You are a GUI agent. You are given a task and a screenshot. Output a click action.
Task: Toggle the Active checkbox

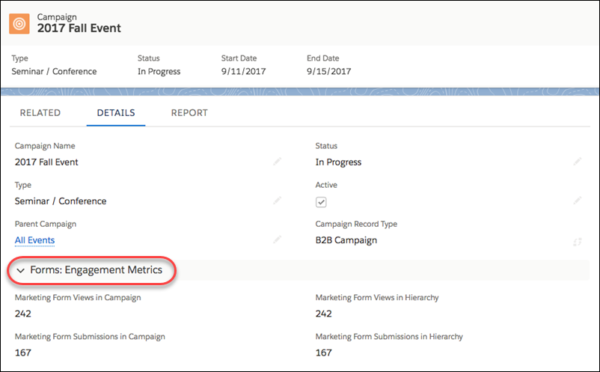click(x=321, y=202)
